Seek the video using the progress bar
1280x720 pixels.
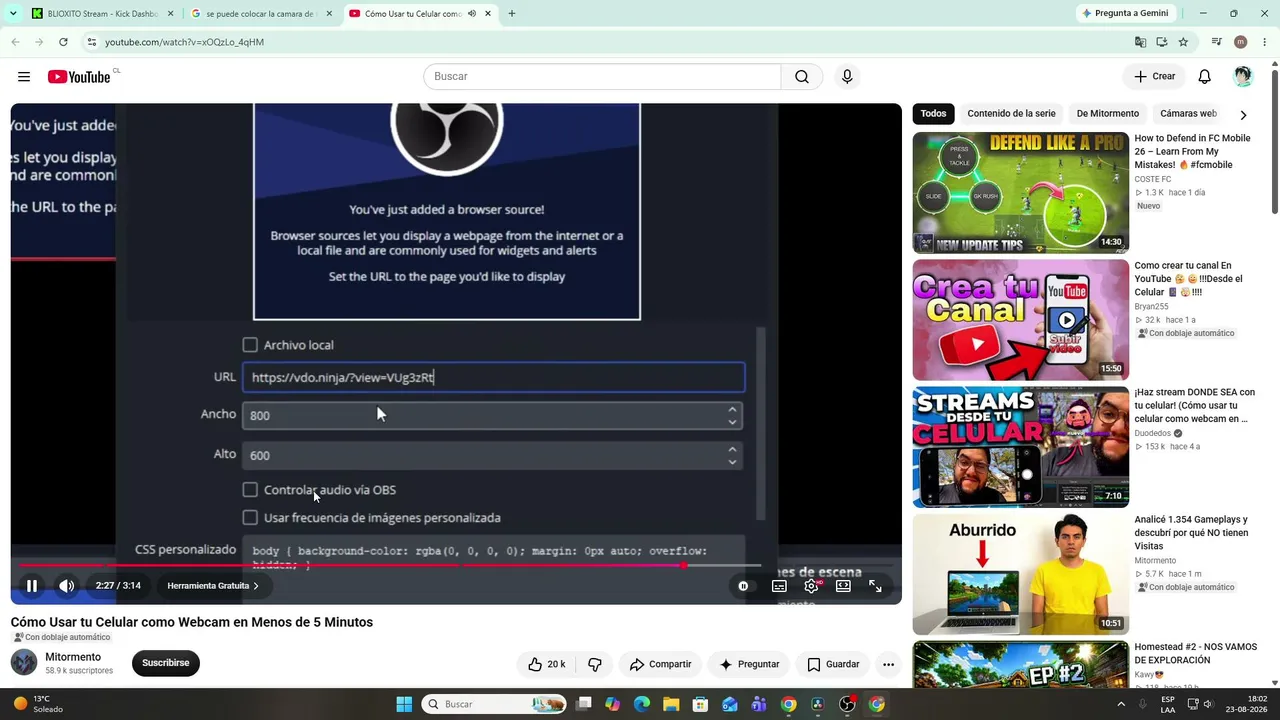(x=456, y=565)
